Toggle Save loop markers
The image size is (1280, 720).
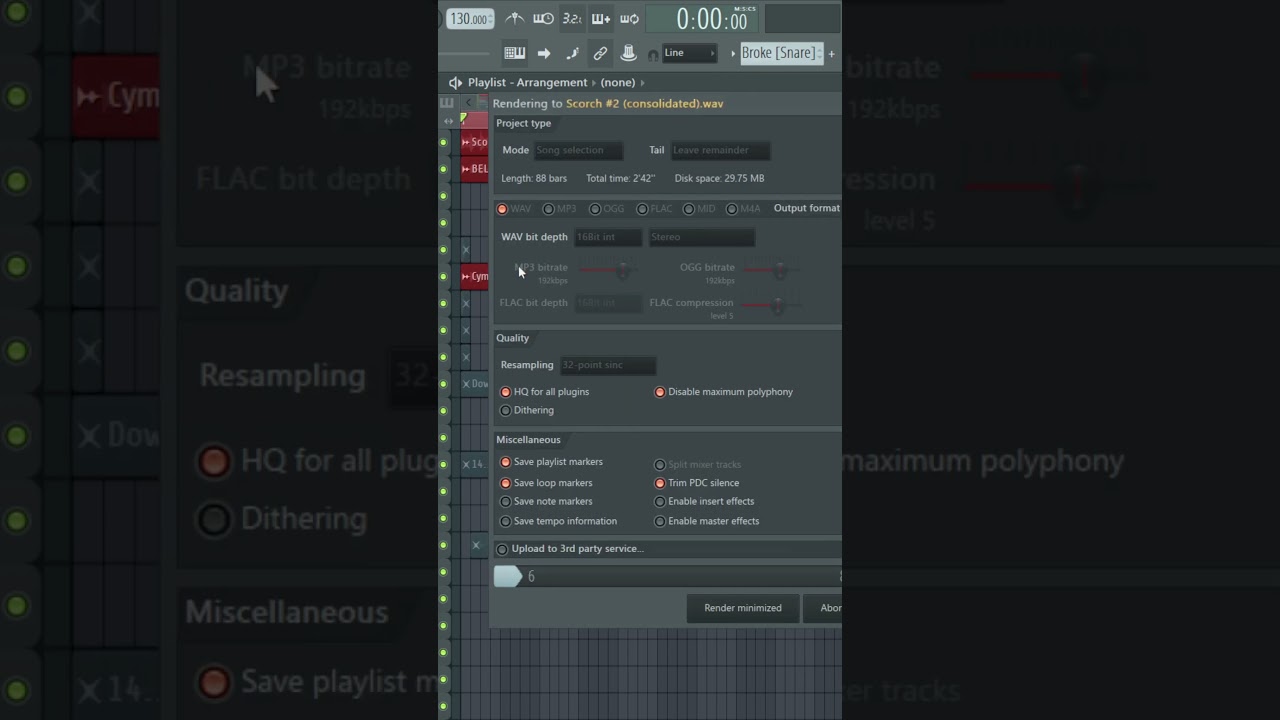click(546, 483)
